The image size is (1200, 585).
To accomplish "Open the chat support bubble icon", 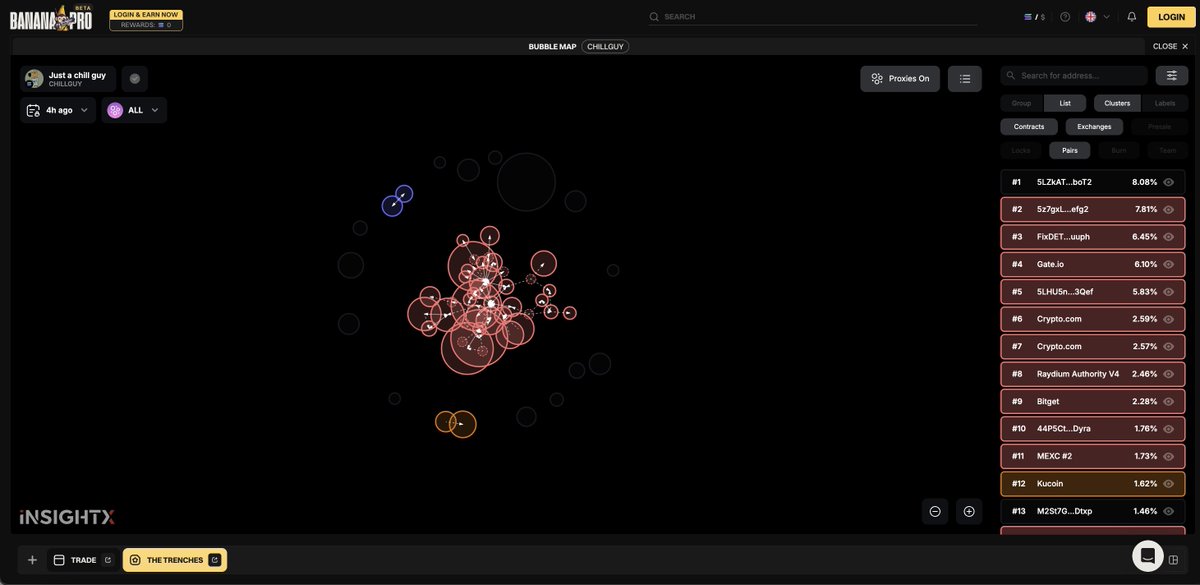I will (x=1147, y=555).
